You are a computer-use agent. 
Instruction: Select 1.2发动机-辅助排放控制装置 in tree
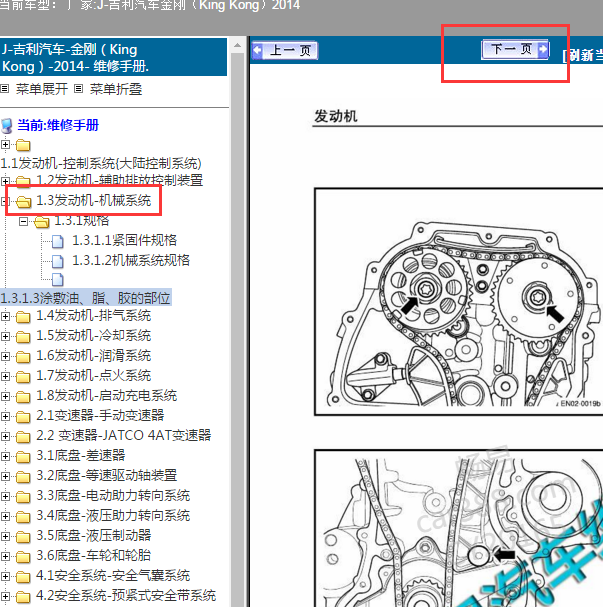120,180
